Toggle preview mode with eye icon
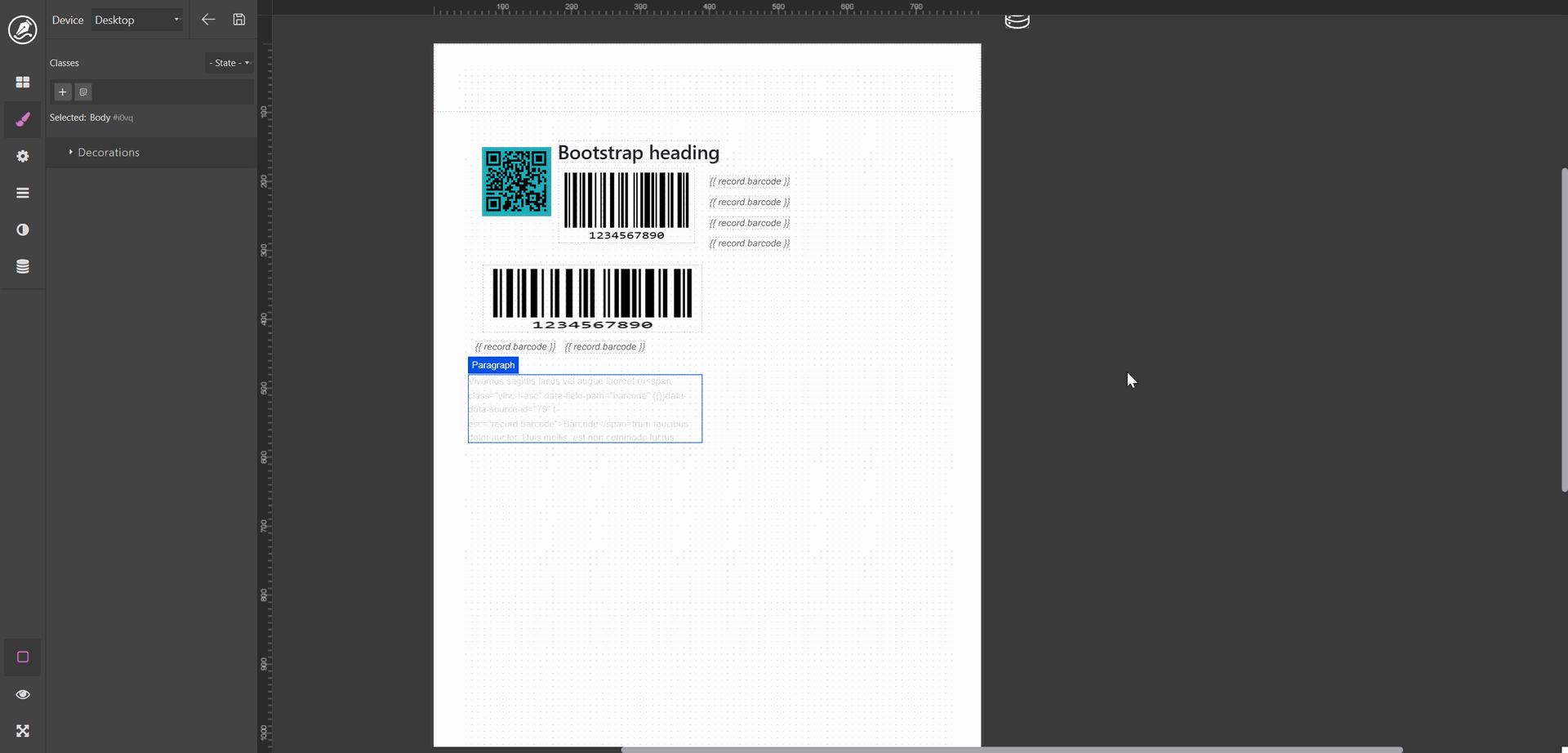This screenshot has height=753, width=1568. point(23,694)
